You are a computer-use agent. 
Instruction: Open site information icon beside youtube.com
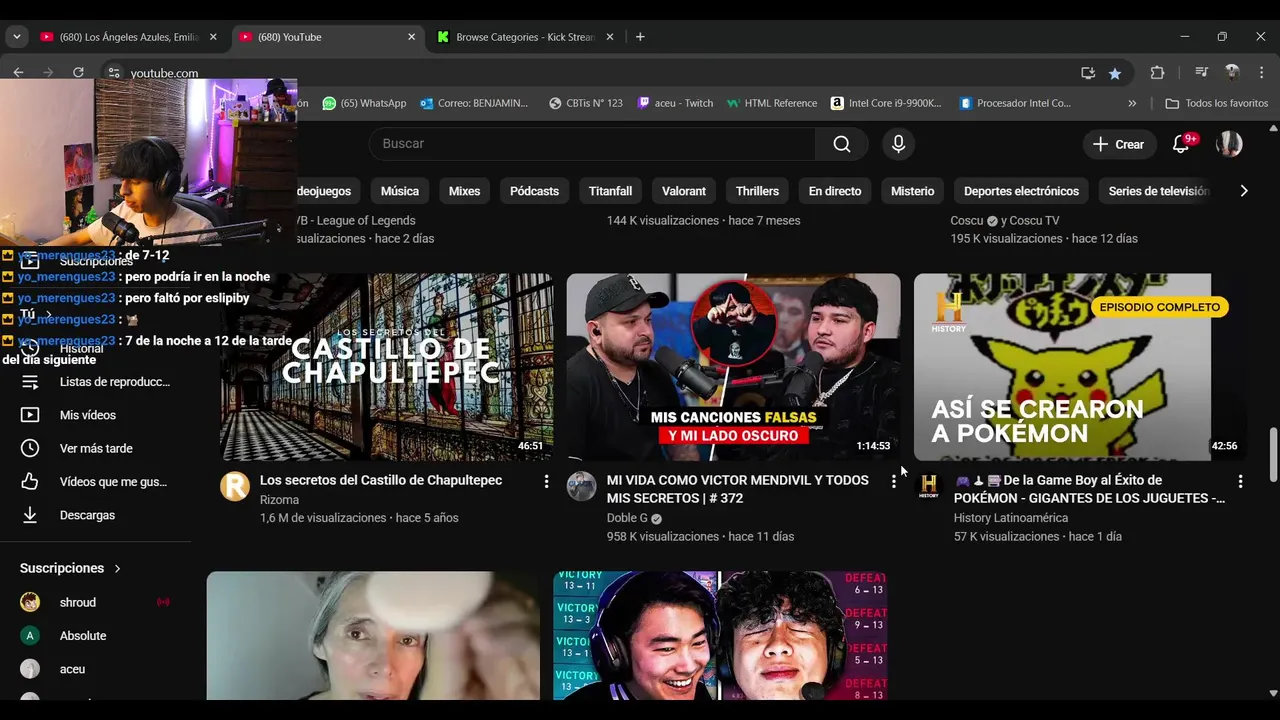114,72
